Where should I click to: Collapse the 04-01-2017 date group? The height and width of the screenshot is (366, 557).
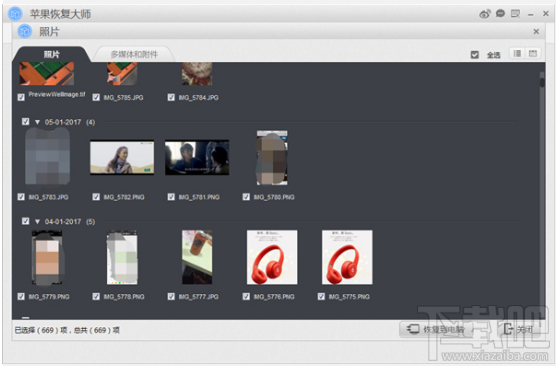click(x=37, y=222)
